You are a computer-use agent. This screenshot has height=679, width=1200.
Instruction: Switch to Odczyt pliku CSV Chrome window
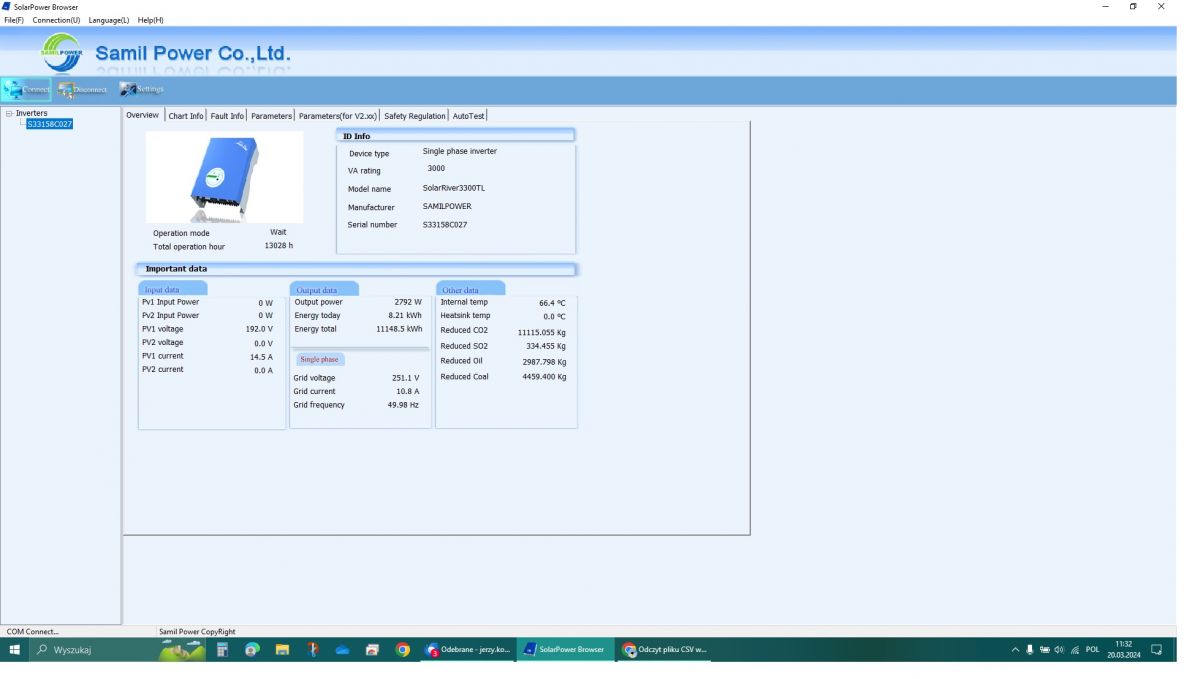(665, 650)
